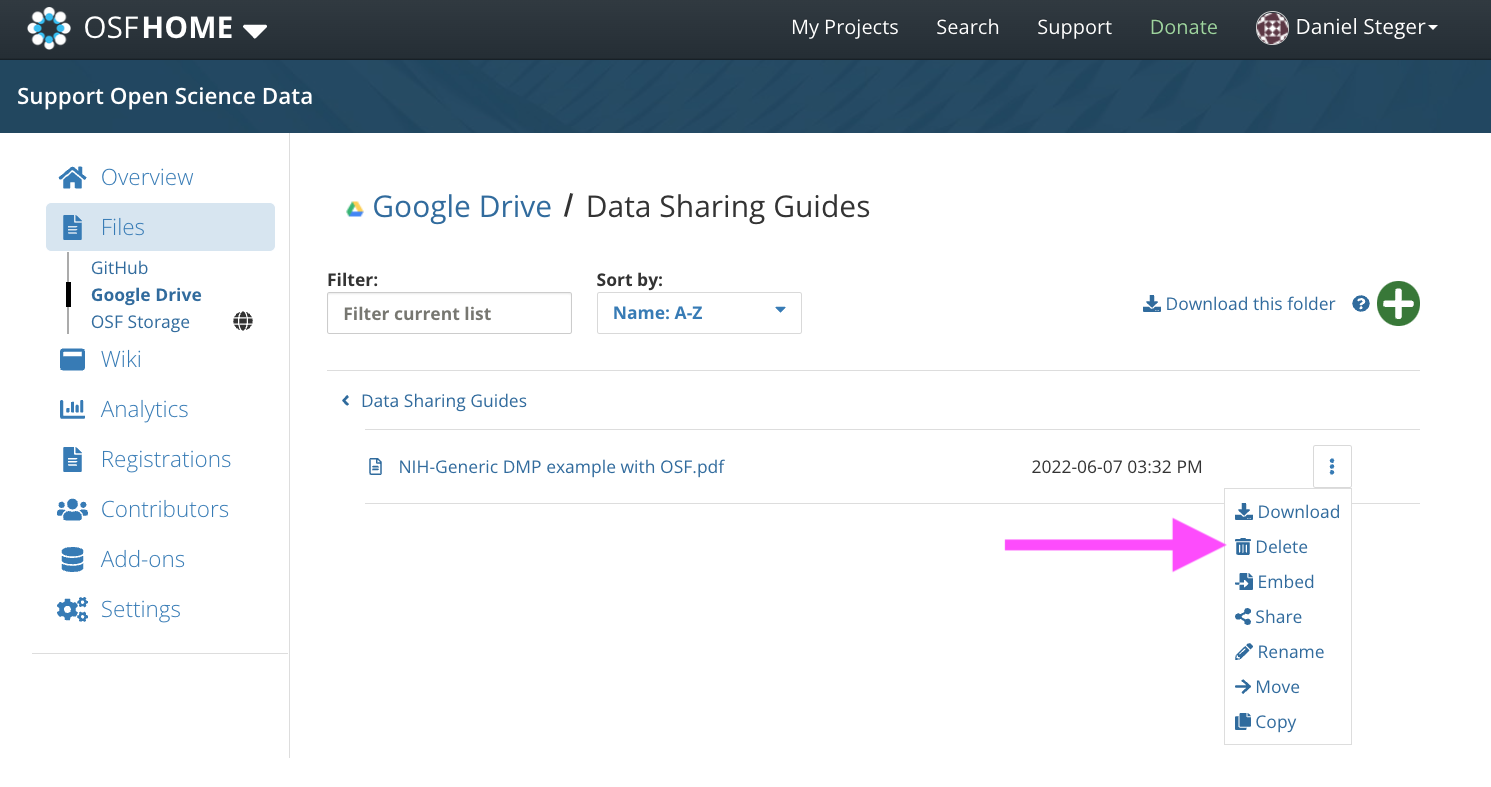Click the Overview home icon
Viewport: 1491px width, 787px height.
click(72, 177)
